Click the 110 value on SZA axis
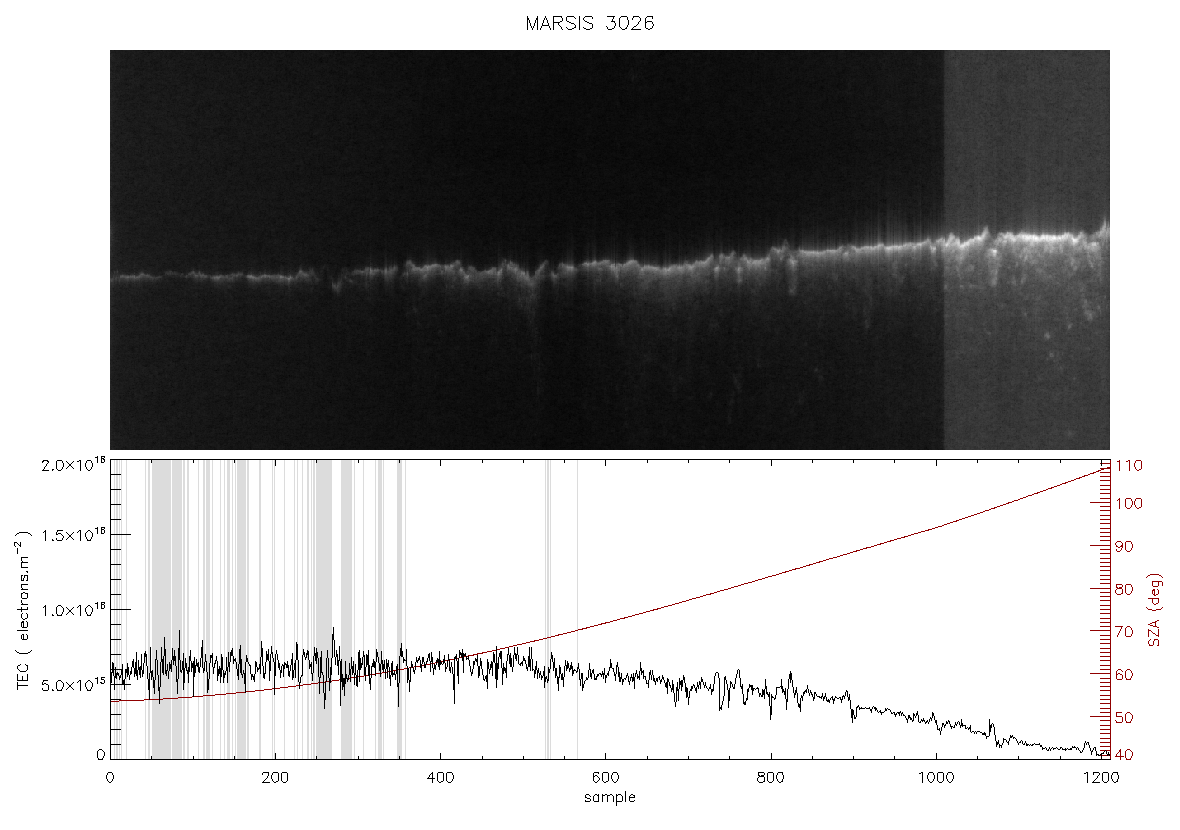 coord(1129,466)
